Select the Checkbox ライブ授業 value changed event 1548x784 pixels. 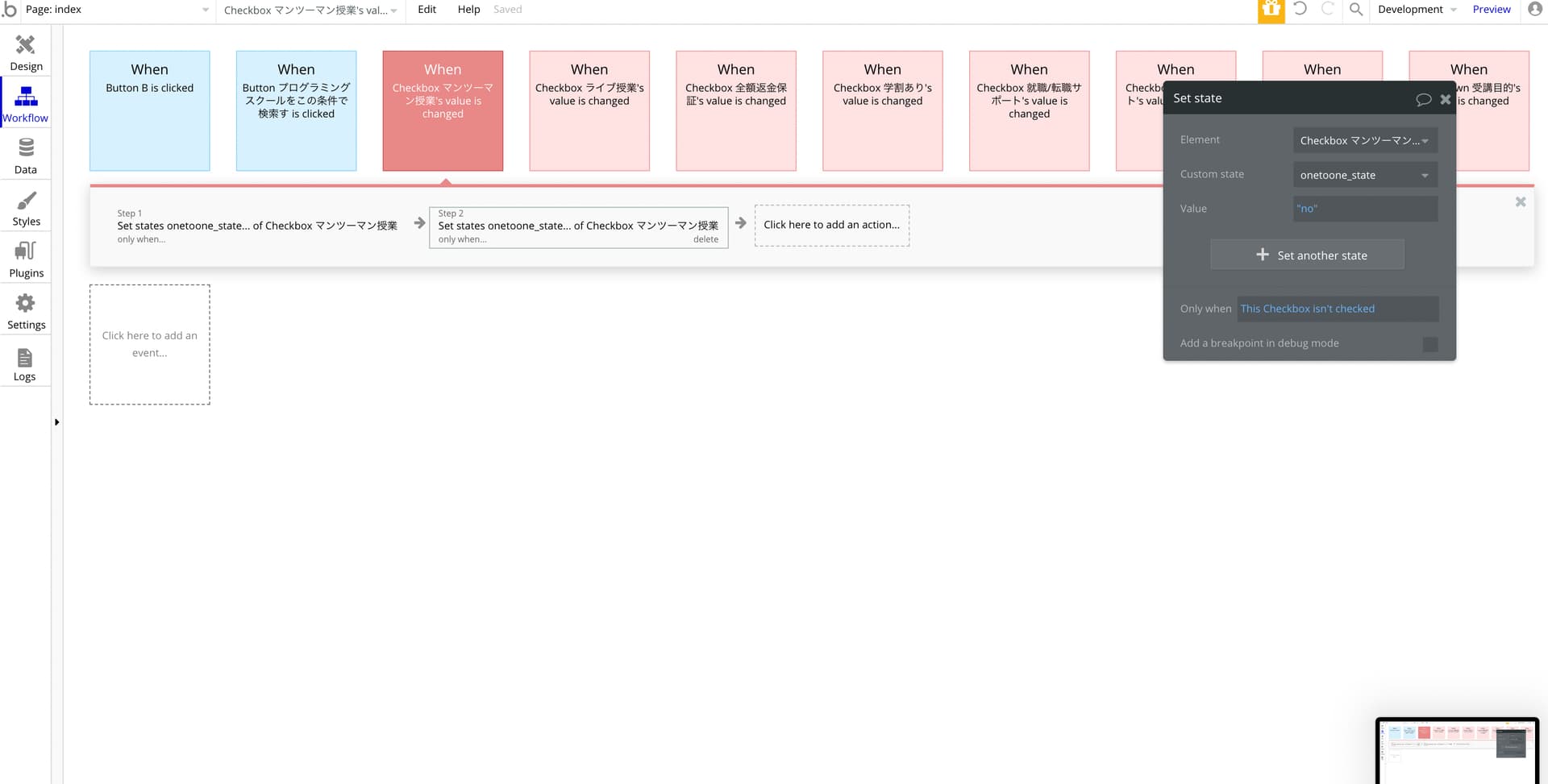tap(589, 111)
